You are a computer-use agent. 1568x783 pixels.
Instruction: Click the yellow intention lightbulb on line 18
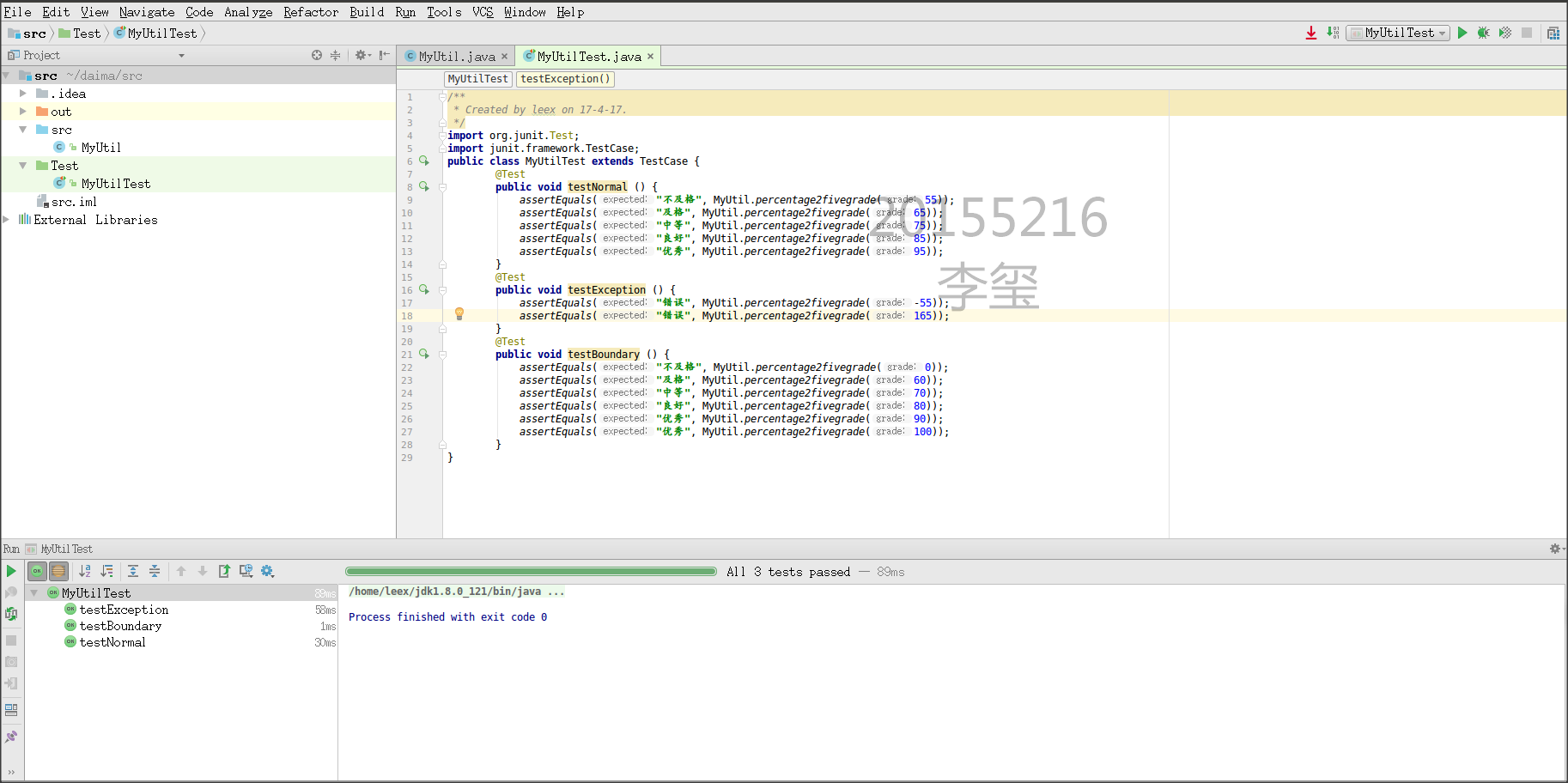tap(459, 314)
